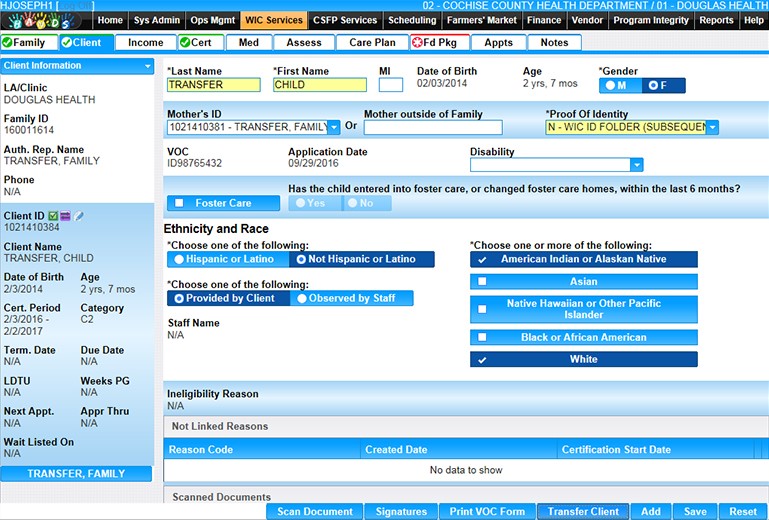Check the Foster Care checkbox
The width and height of the screenshot is (769, 520).
click(180, 203)
